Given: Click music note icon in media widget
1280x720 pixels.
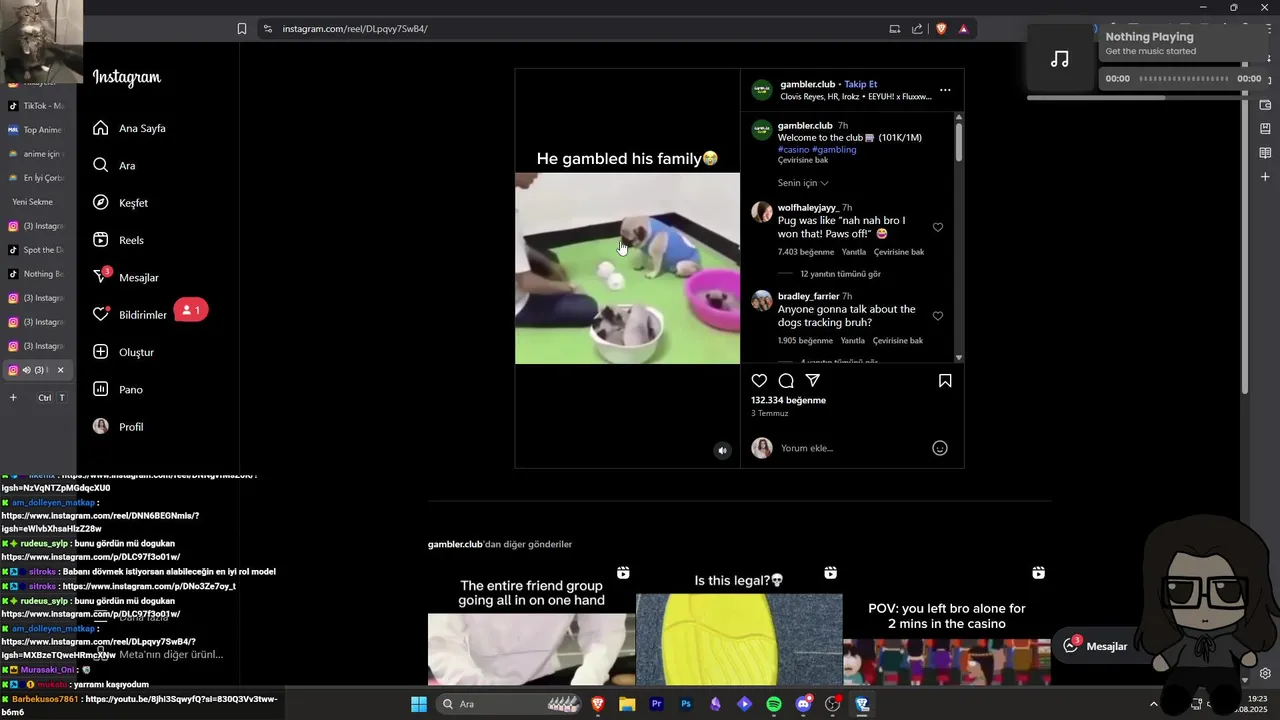Looking at the screenshot, I should [1060, 59].
